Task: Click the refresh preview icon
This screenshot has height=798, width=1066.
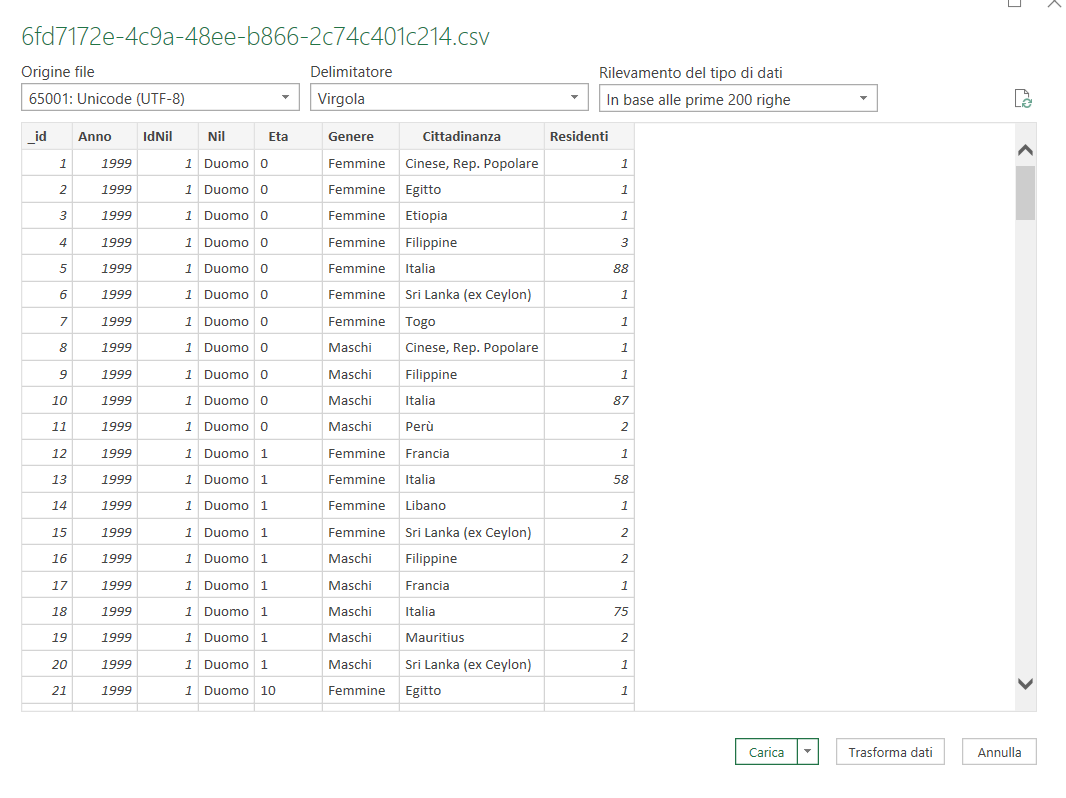Action: 1022,99
